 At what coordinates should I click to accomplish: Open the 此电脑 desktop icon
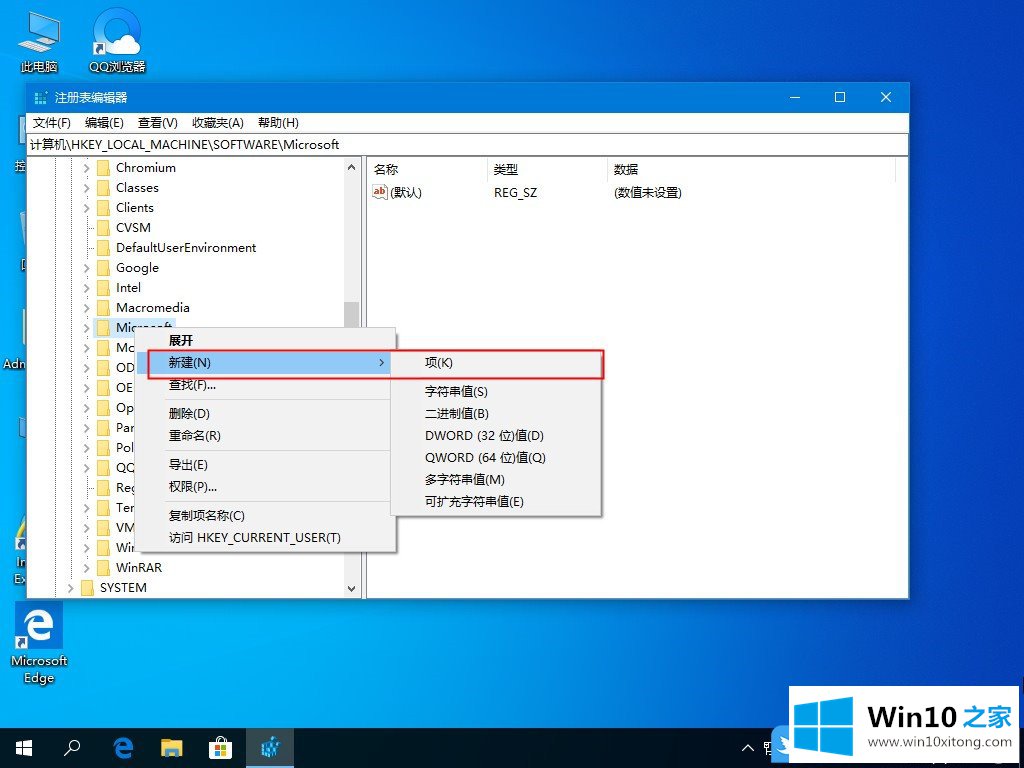tap(39, 41)
